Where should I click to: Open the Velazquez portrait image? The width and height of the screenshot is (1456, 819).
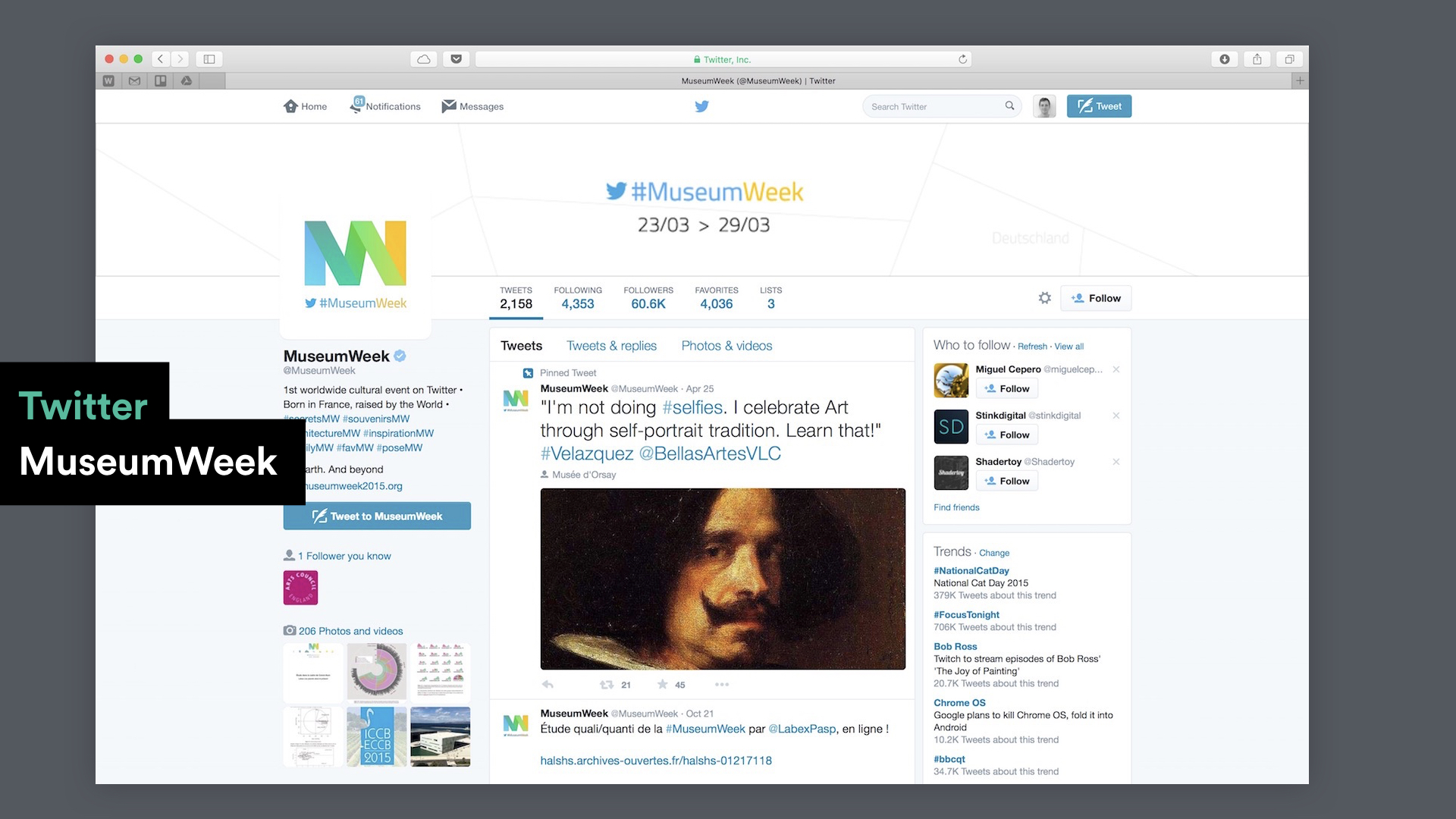pyautogui.click(x=723, y=579)
